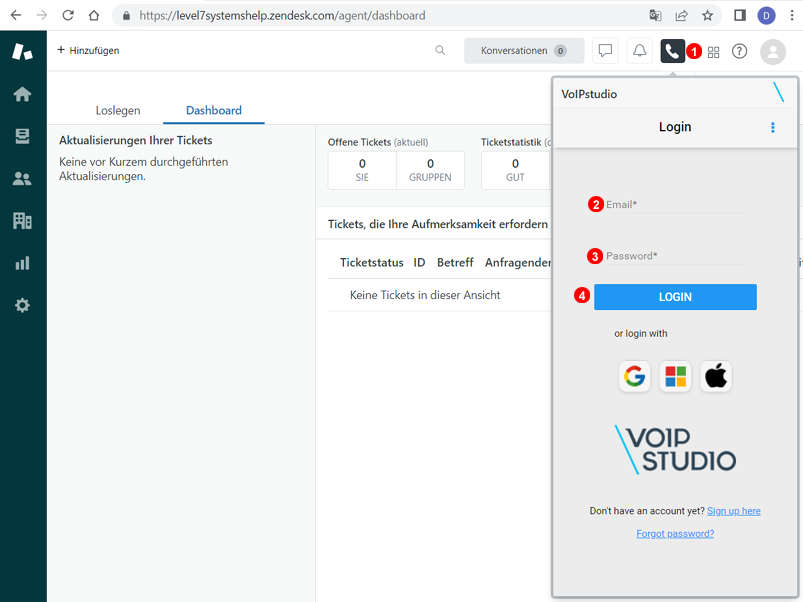Open the Admin settings gear icon
Screen dimensions: 803x602
22,305
